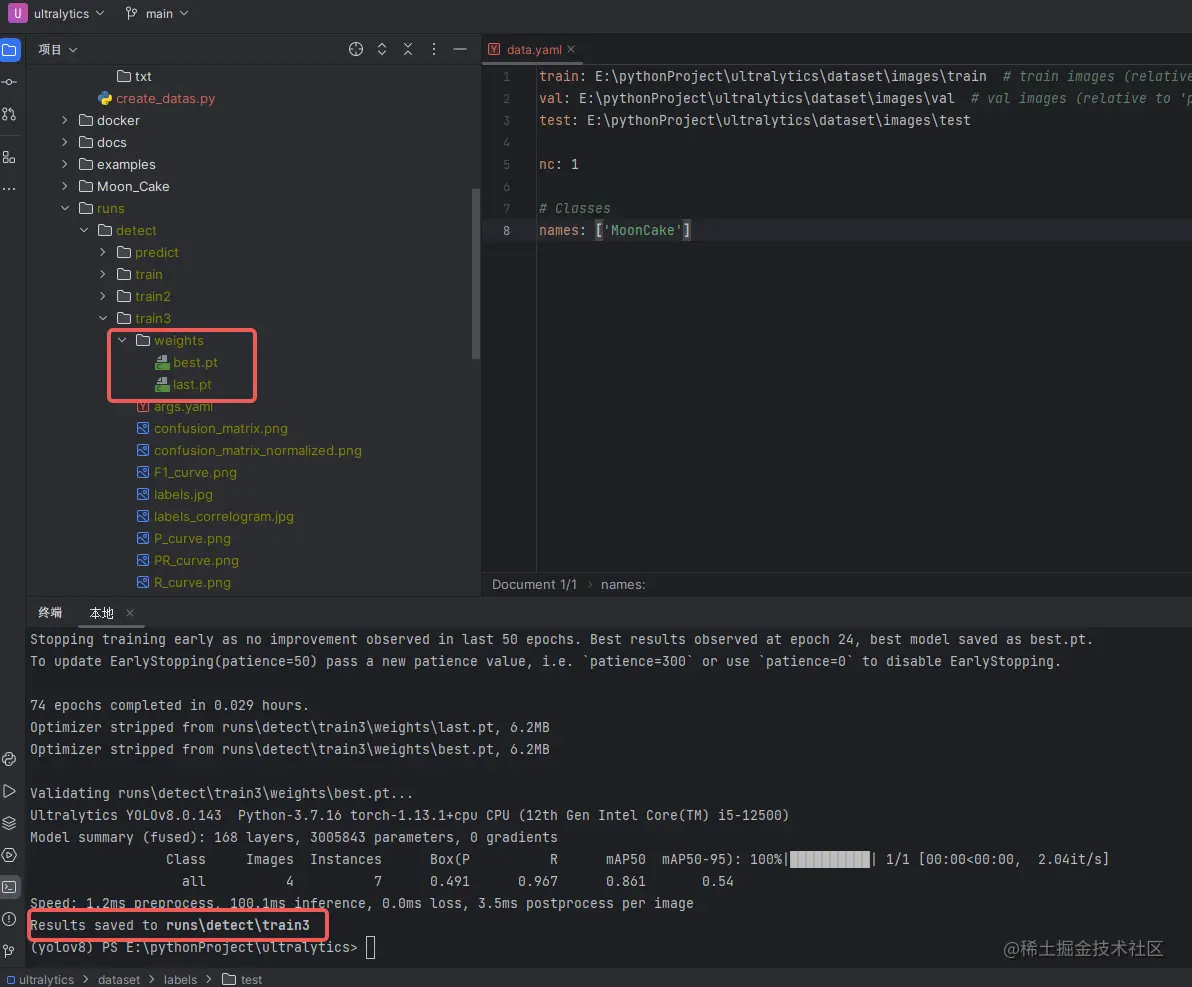
Task: Select the Terminal tool window icon
Action: 9,887
